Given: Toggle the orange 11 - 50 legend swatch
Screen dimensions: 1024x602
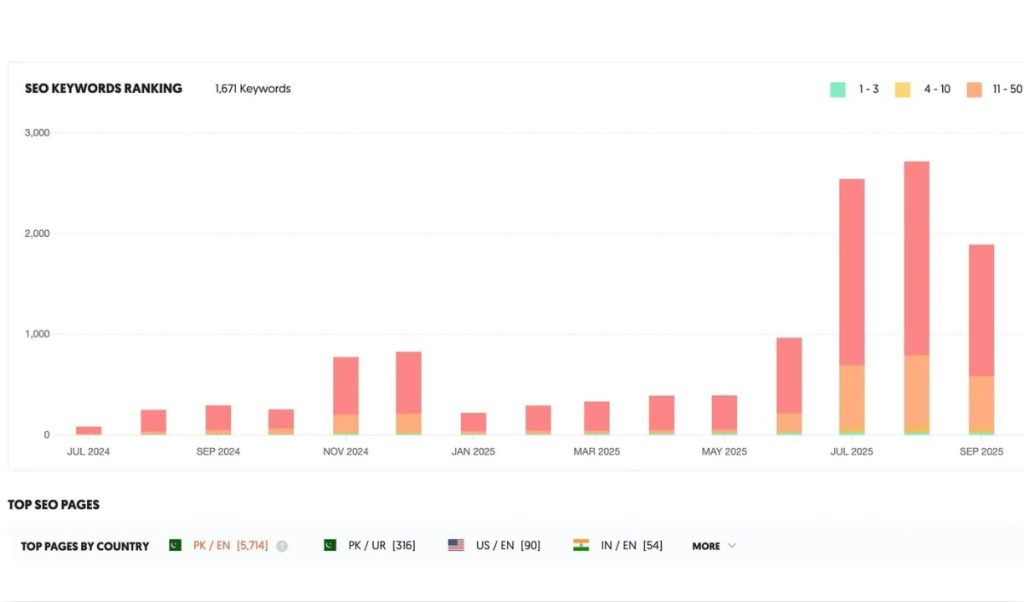Looking at the screenshot, I should pyautogui.click(x=974, y=89).
